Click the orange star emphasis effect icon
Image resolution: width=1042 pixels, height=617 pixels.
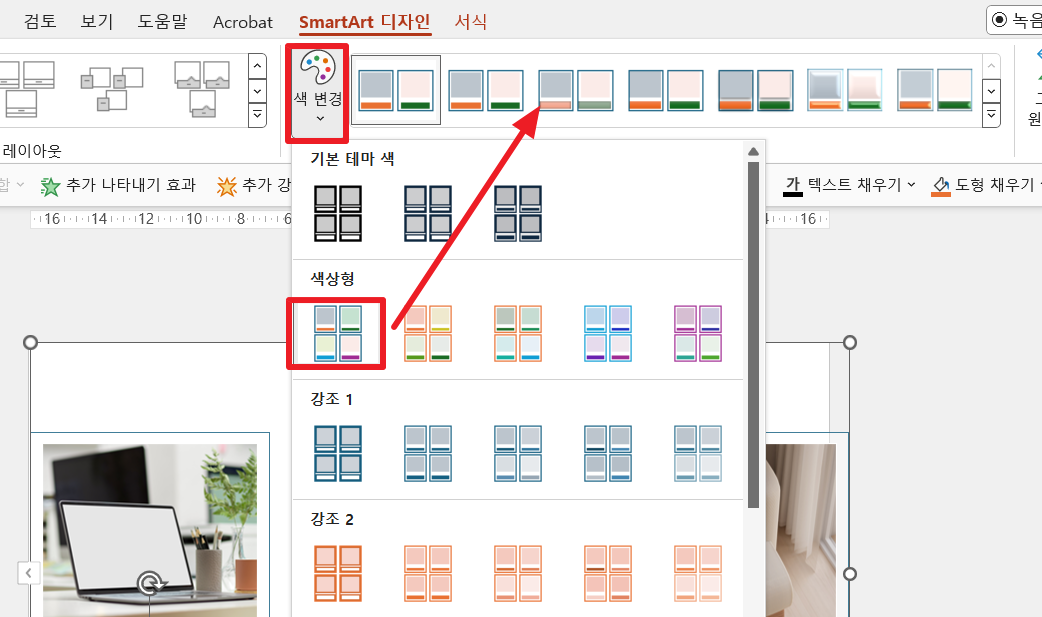coord(227,186)
